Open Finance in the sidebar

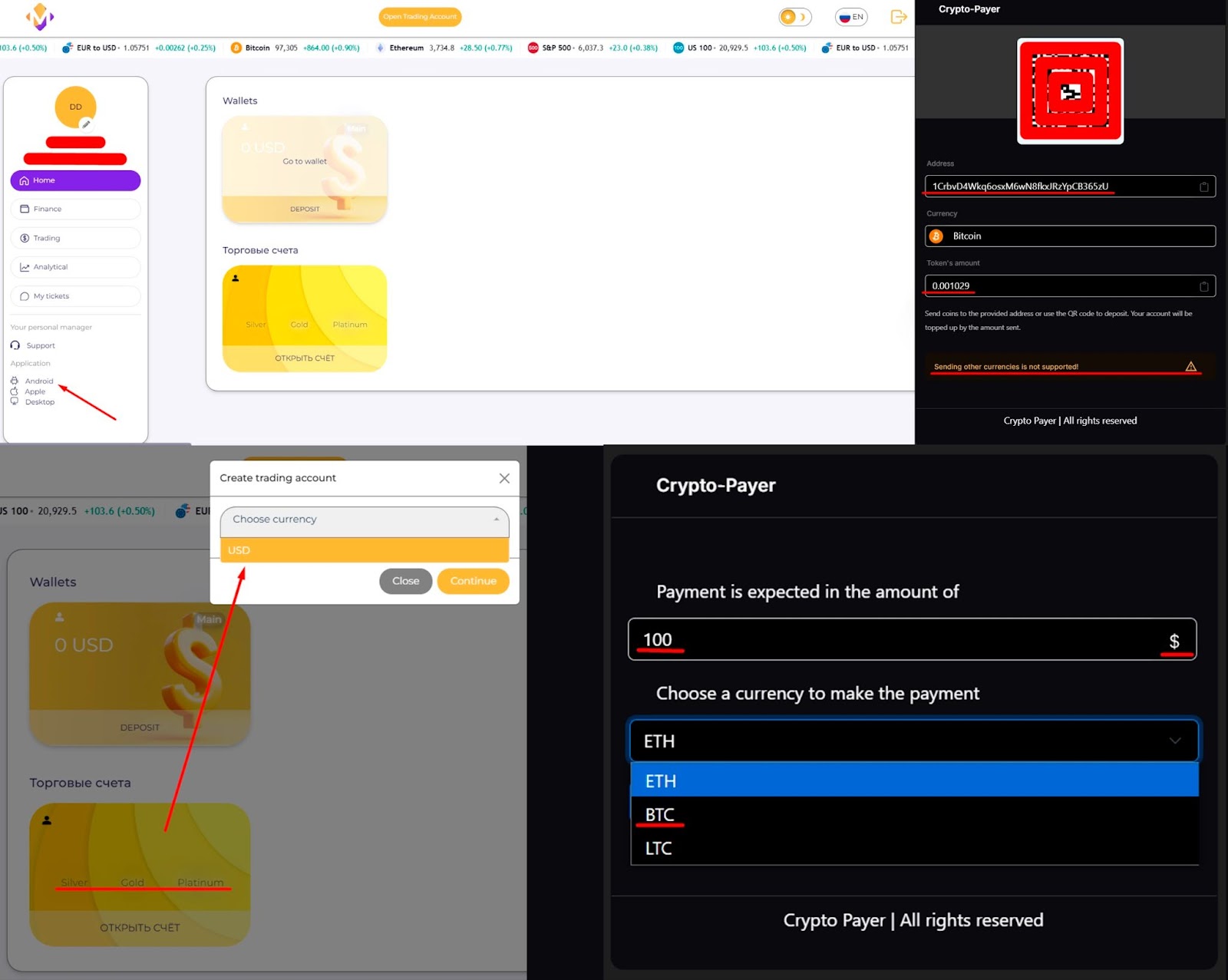tap(75, 209)
